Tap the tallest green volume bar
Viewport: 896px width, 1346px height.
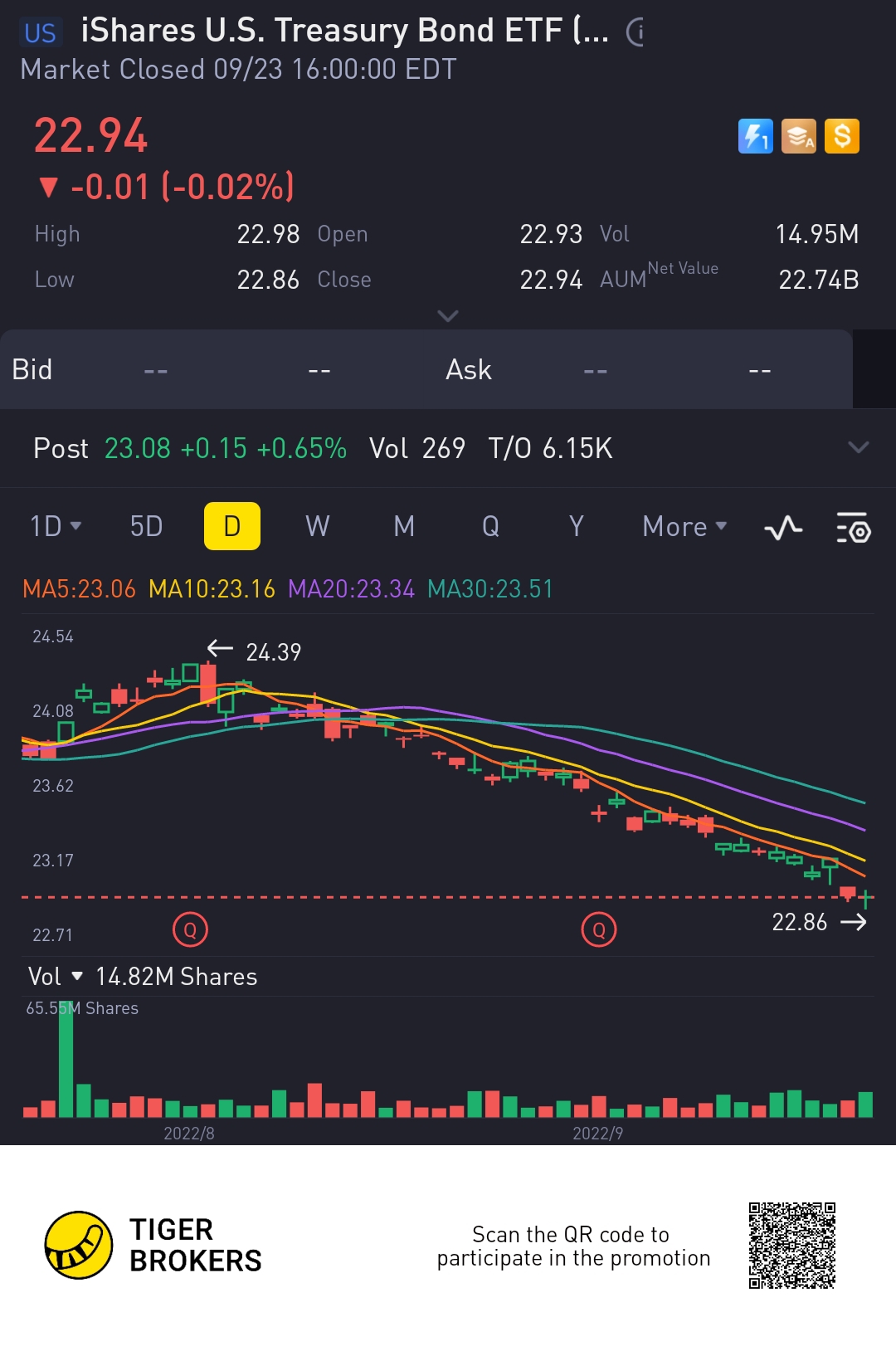pyautogui.click(x=66, y=1060)
